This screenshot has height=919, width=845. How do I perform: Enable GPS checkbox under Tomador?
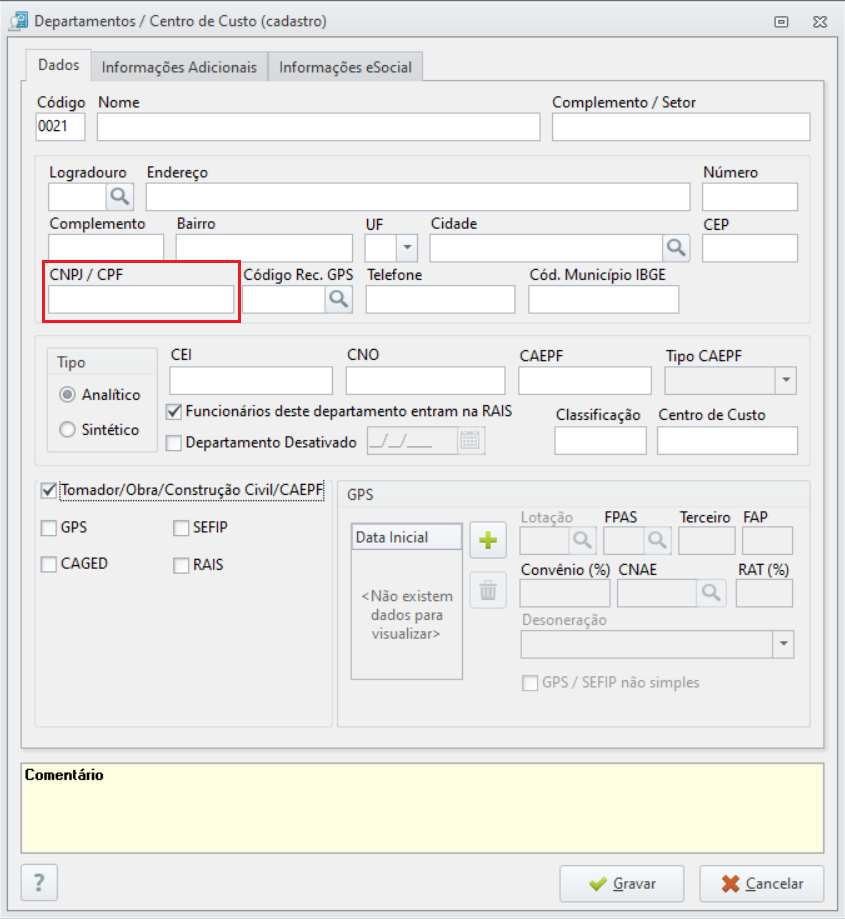pyautogui.click(x=49, y=528)
